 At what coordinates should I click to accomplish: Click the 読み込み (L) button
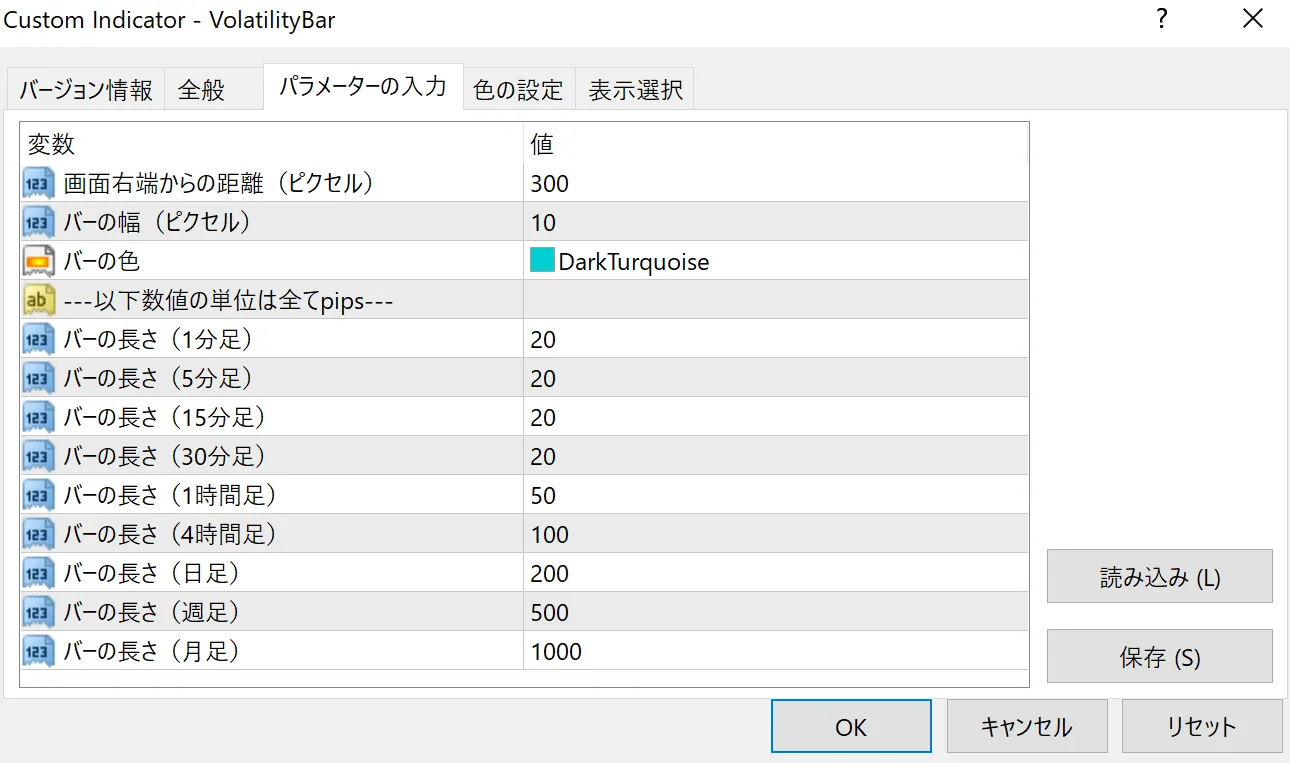1159,577
